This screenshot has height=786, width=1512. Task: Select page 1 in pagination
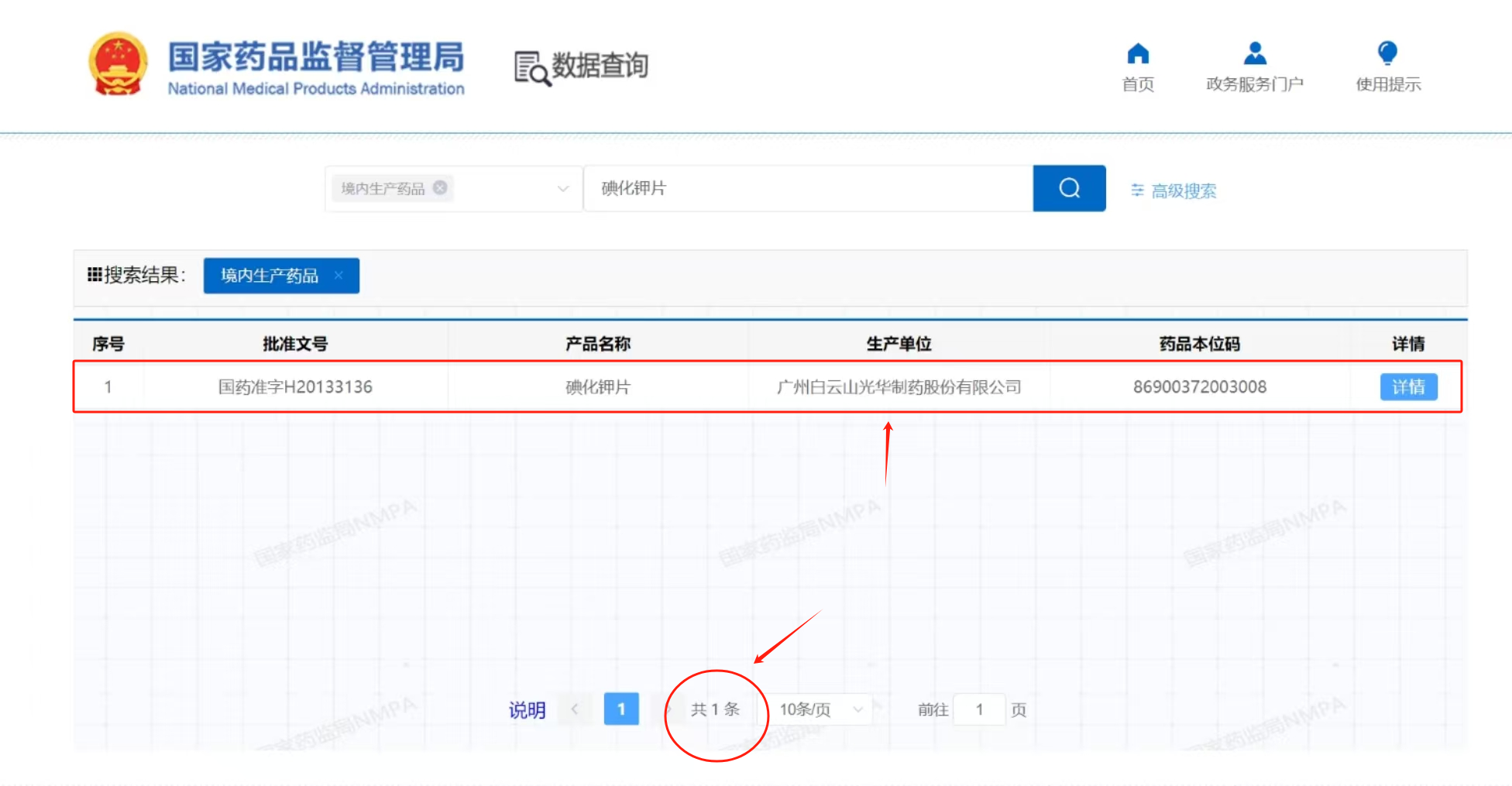621,709
